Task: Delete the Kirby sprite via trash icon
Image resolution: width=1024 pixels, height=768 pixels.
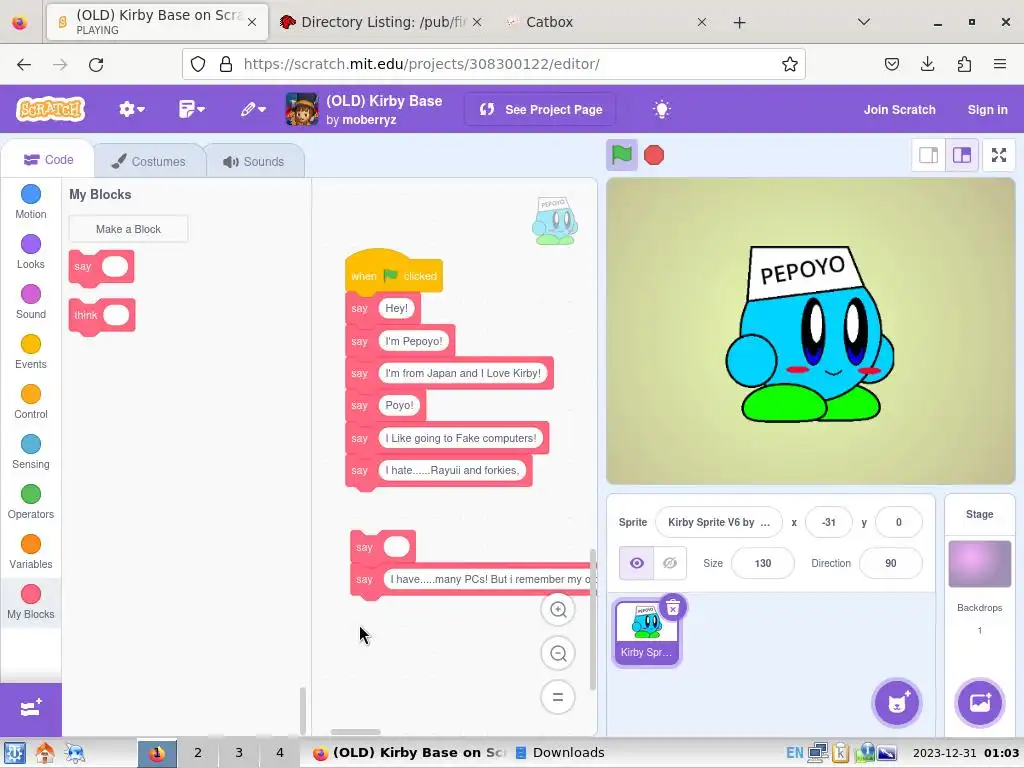Action: [673, 608]
